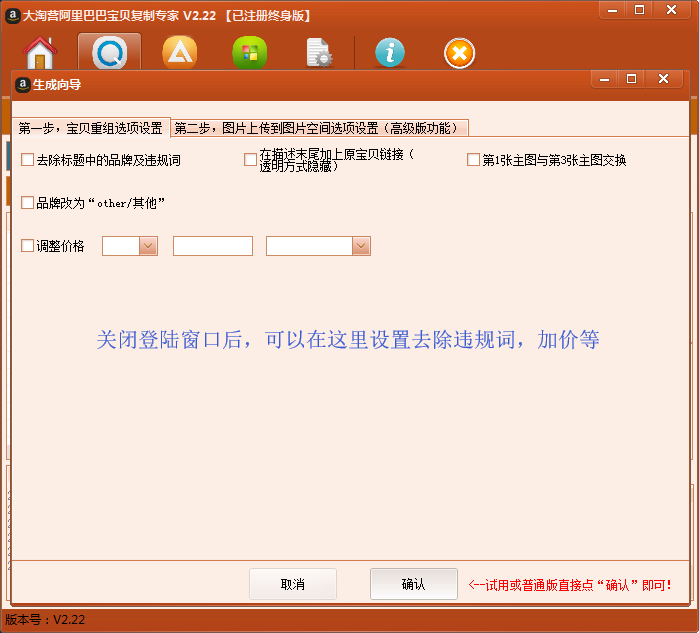Screen dimensions: 699x633
Task: Open the document settings gear icon
Action: (319, 53)
